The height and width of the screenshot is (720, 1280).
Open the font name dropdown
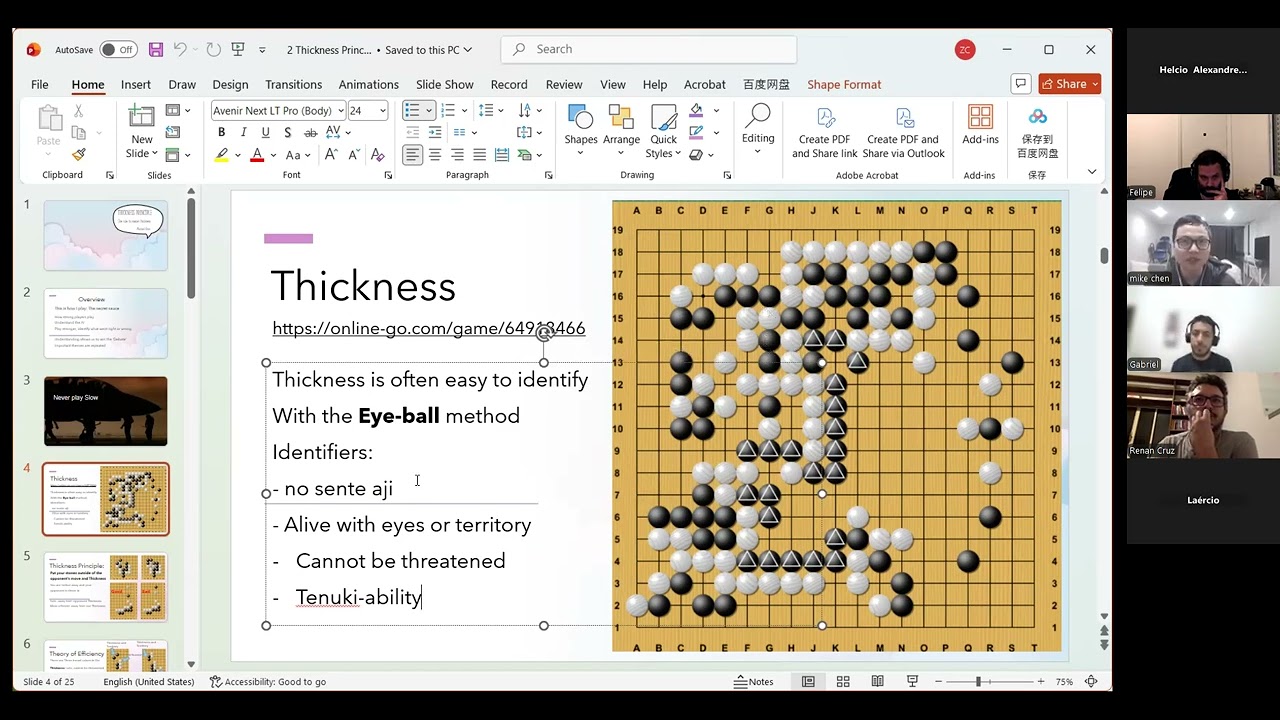point(341,110)
